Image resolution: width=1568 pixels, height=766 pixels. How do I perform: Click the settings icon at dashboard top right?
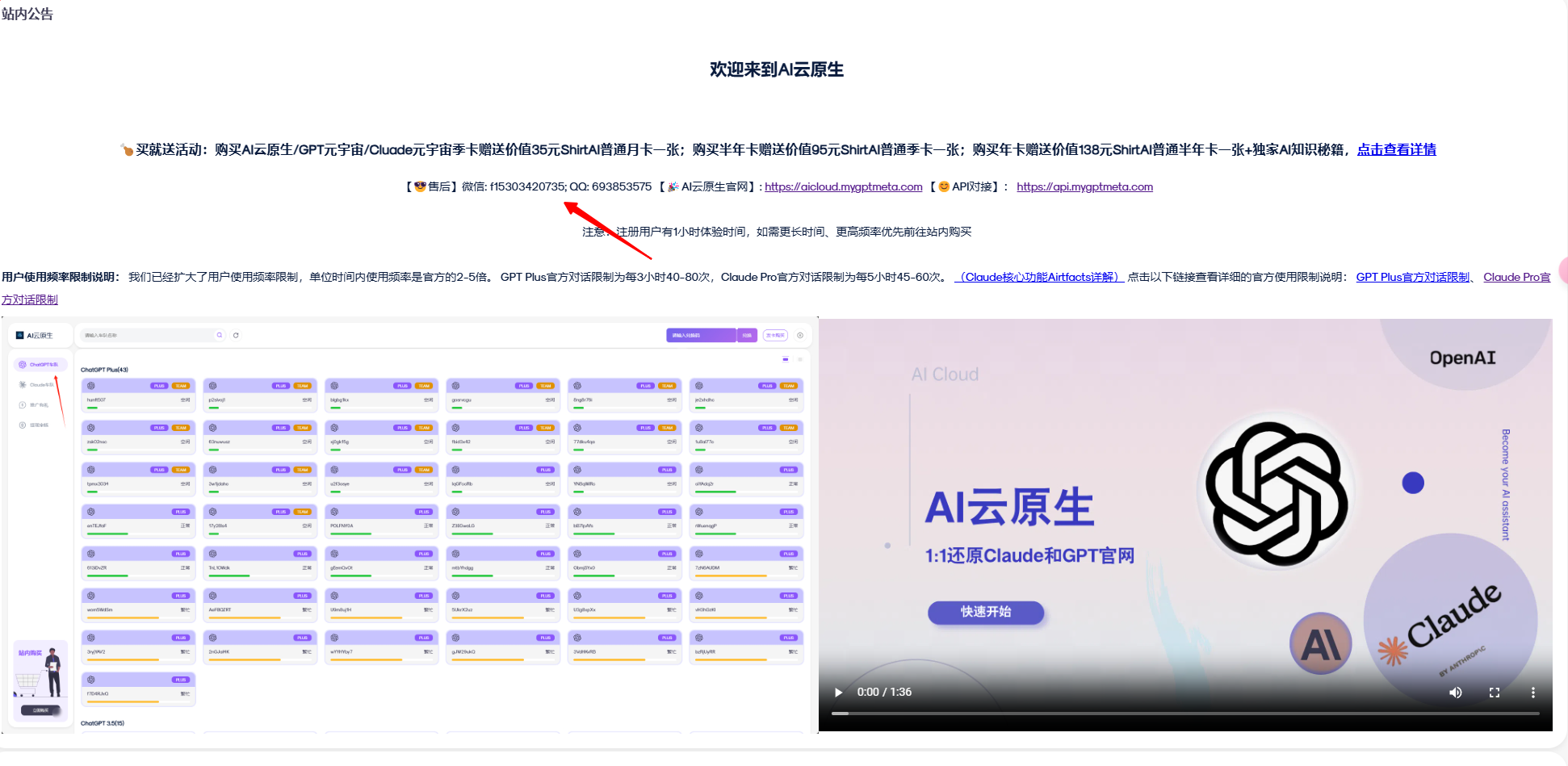click(x=800, y=335)
